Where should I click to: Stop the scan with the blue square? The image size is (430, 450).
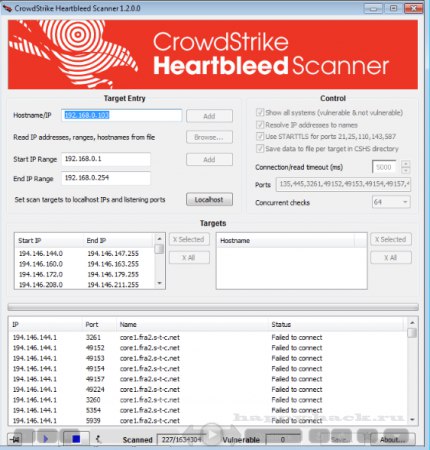(x=76, y=439)
